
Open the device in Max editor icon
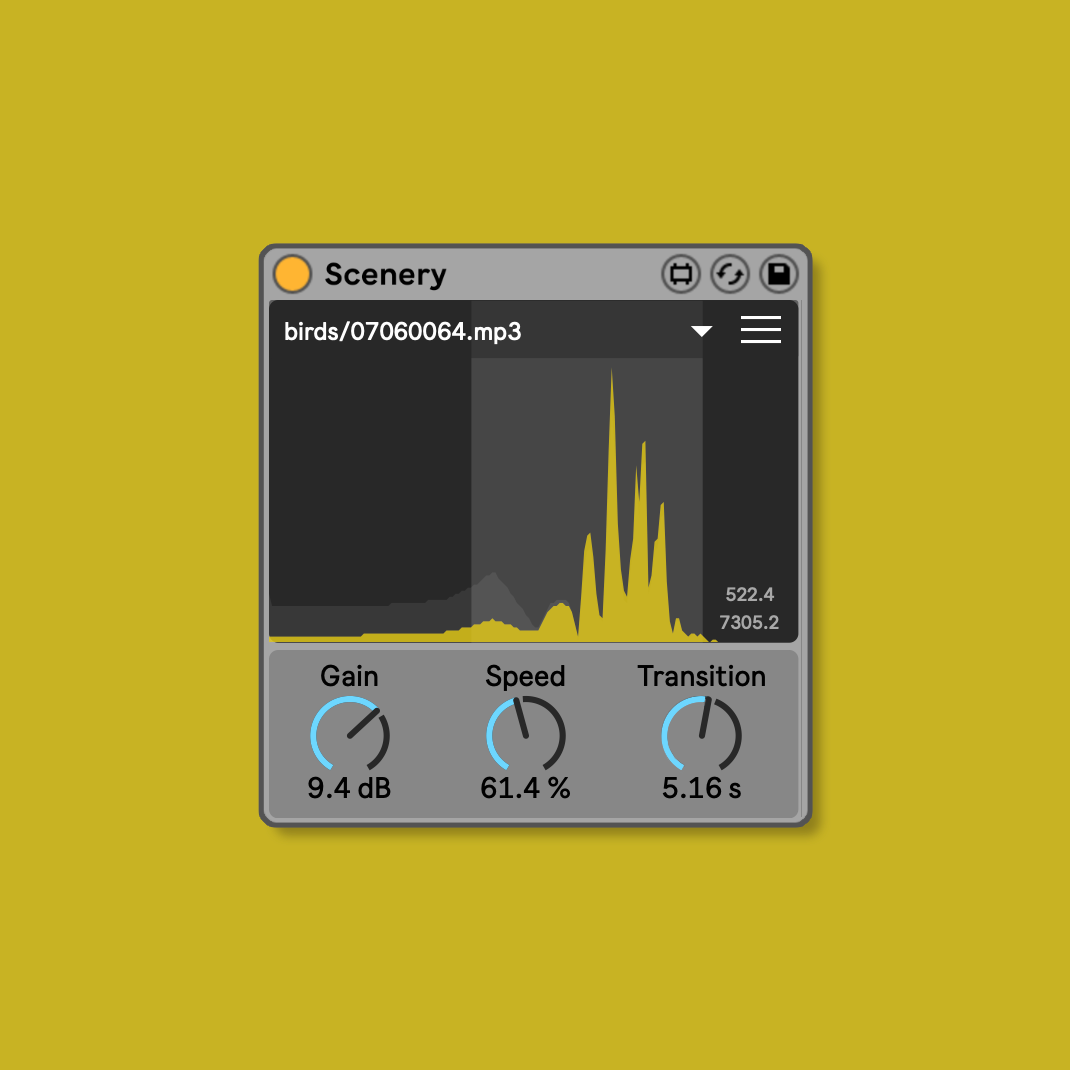[x=681, y=274]
